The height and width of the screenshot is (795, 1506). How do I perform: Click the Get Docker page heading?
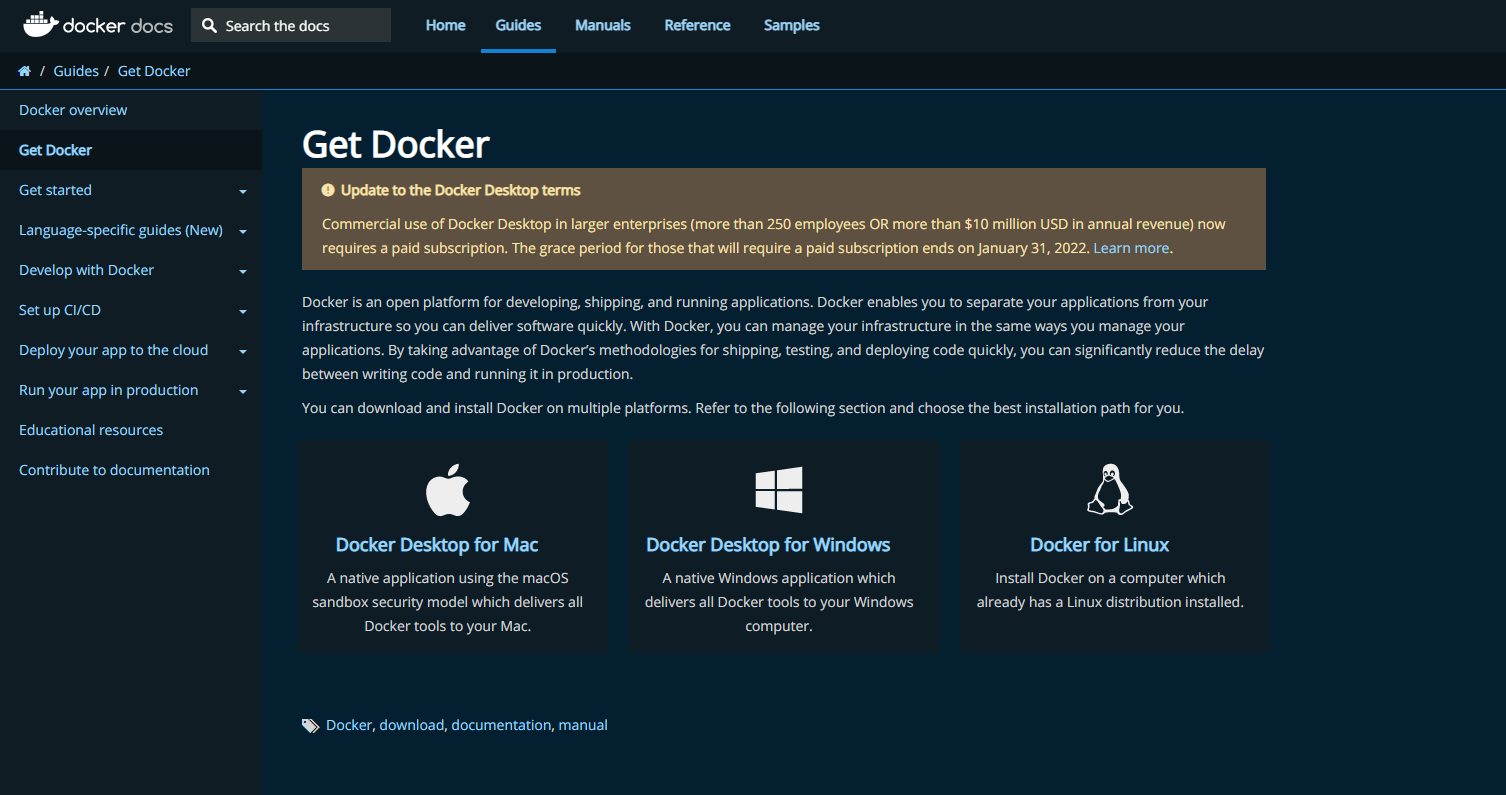(396, 145)
